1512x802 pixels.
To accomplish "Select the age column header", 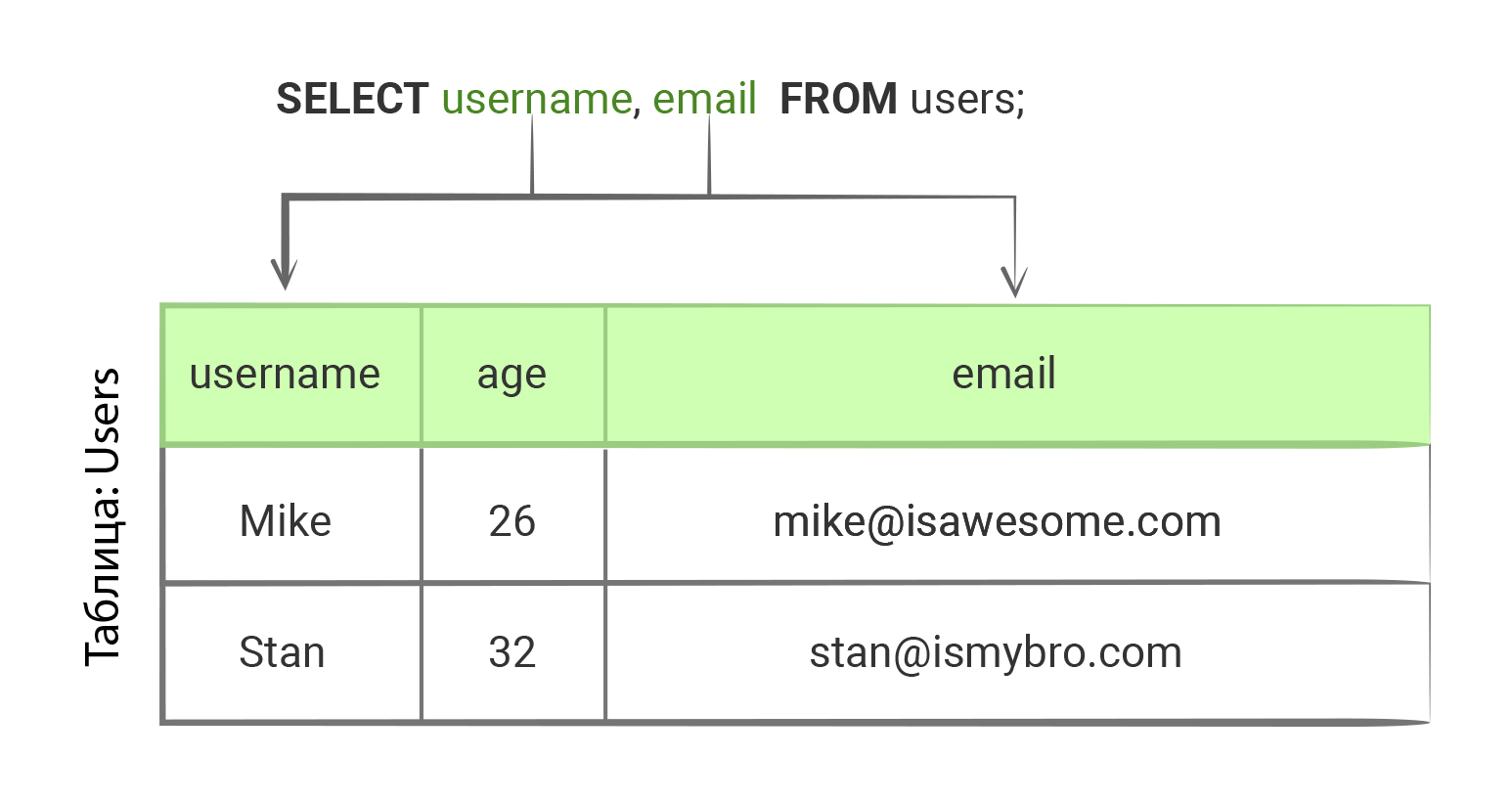I will [511, 375].
